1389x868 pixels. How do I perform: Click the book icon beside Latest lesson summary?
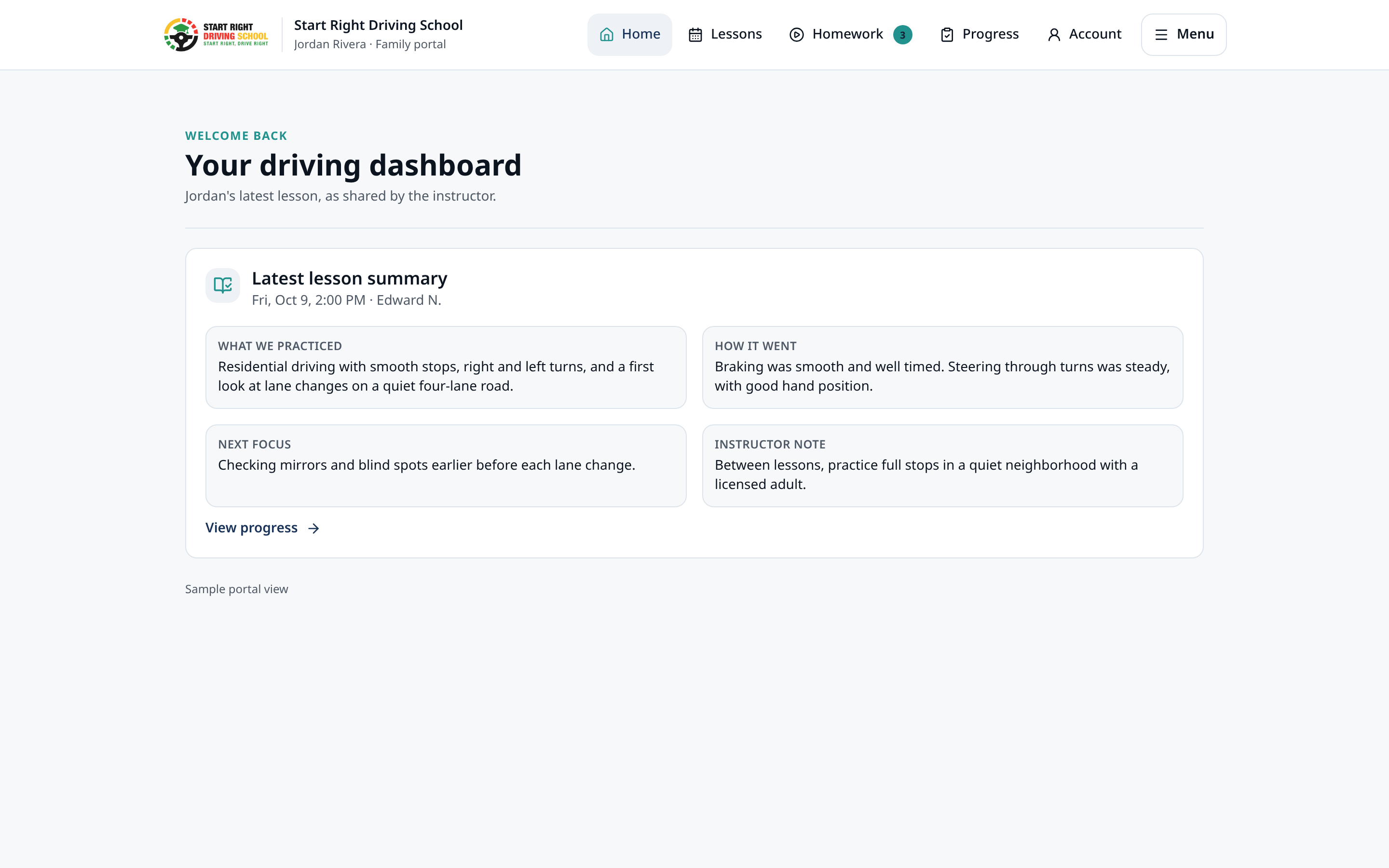223,285
